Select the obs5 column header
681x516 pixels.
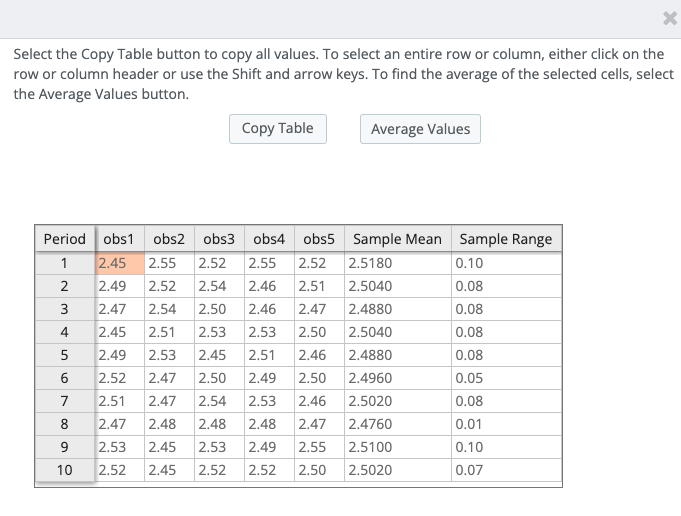[x=319, y=238]
